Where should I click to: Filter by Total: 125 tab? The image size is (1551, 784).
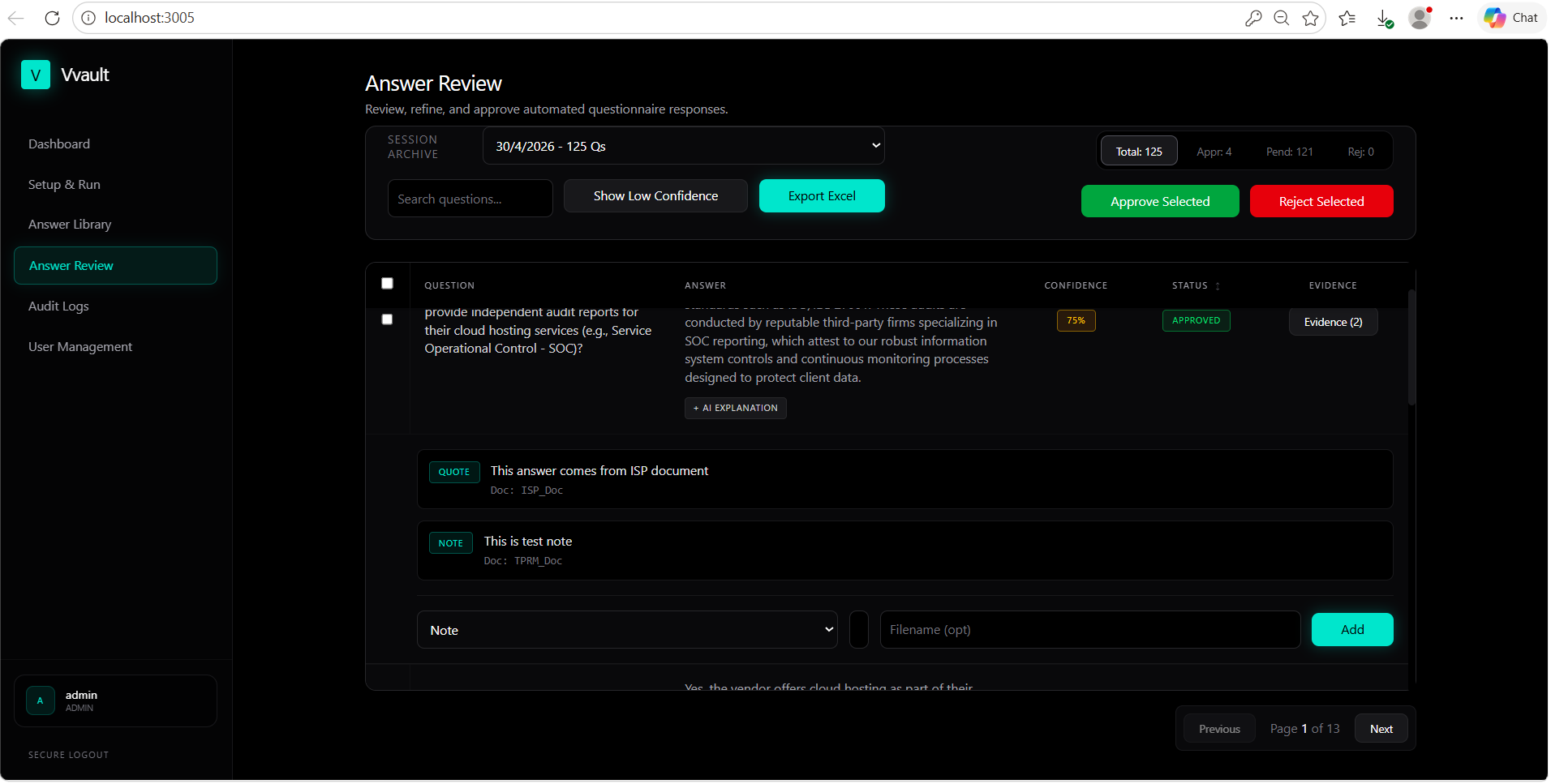1139,152
